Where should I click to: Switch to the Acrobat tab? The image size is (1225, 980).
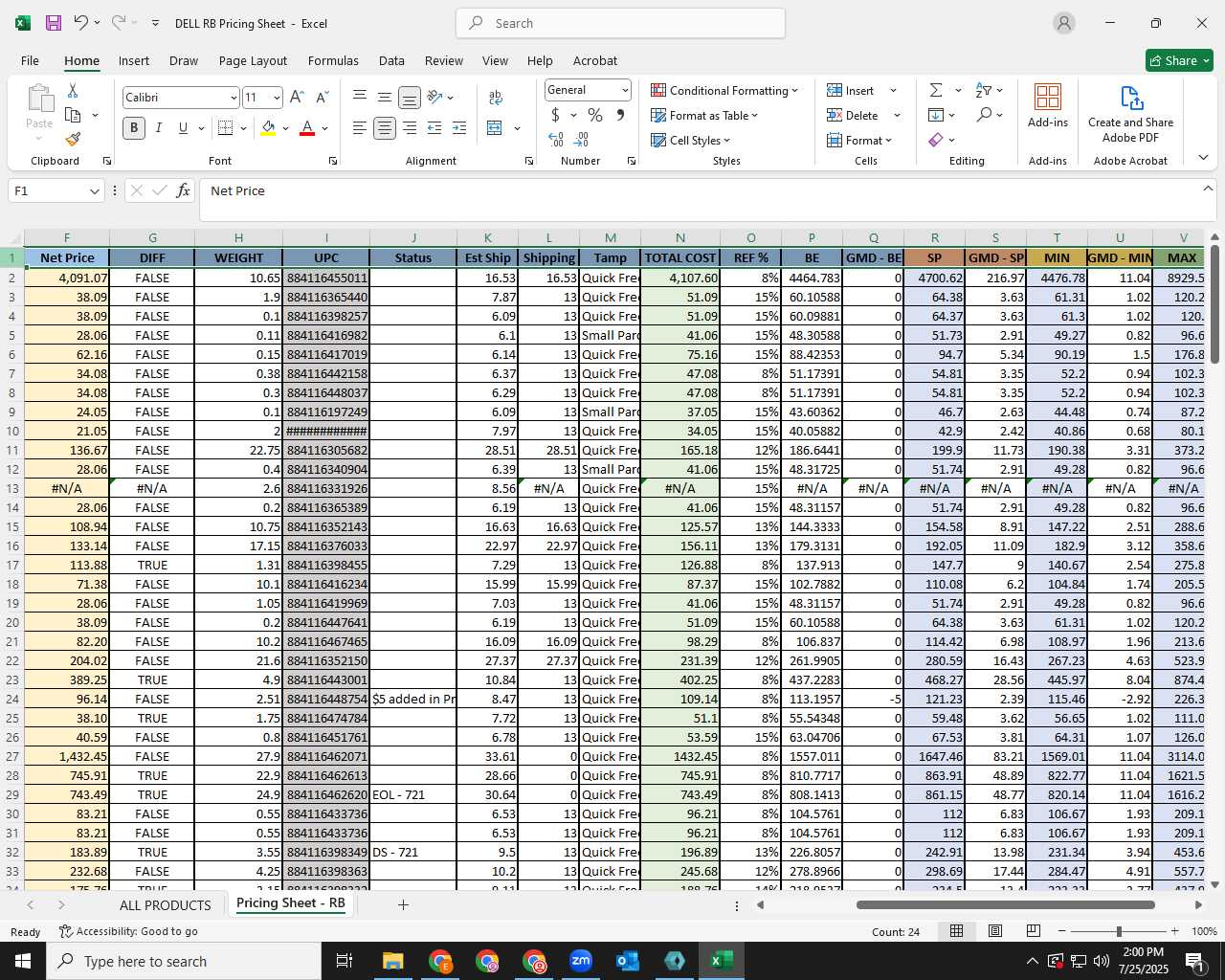pyautogui.click(x=595, y=60)
